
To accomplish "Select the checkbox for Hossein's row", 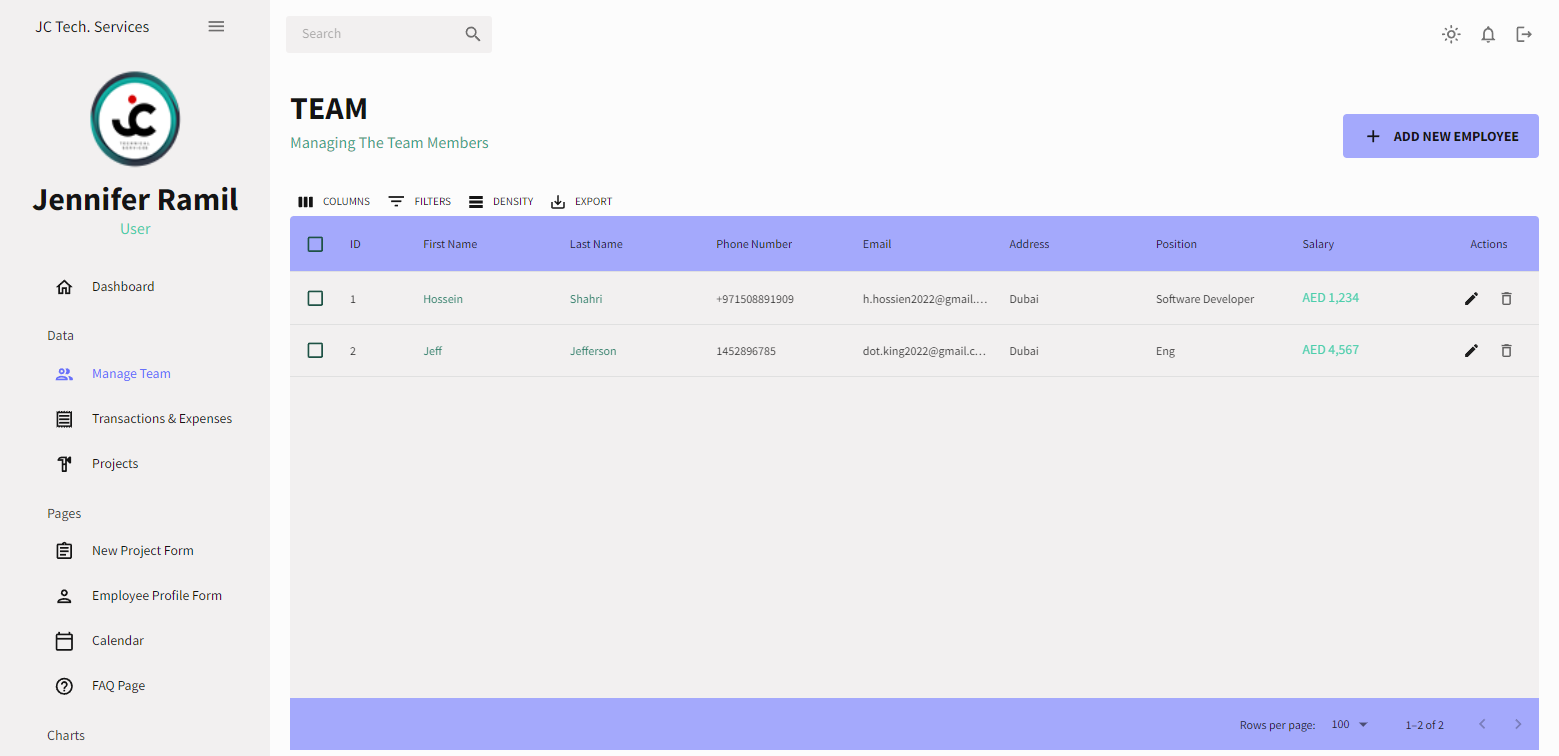I will (x=315, y=298).
